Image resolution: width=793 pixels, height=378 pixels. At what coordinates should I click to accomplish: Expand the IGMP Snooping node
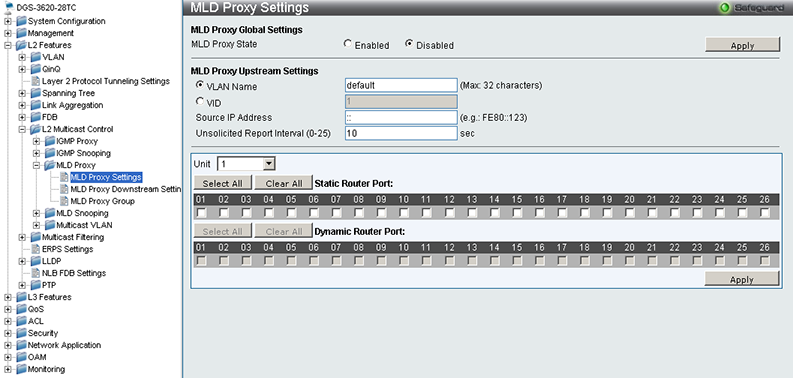36,153
